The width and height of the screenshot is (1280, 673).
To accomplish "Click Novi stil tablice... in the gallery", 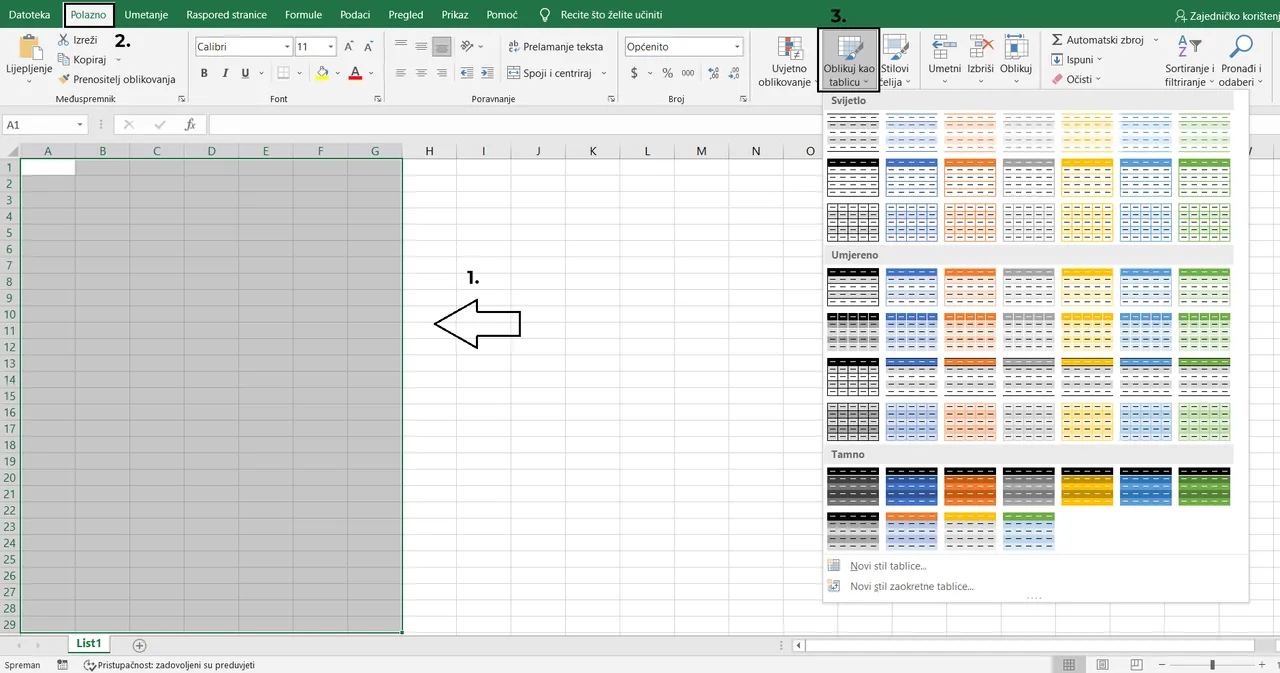I will coord(888,566).
